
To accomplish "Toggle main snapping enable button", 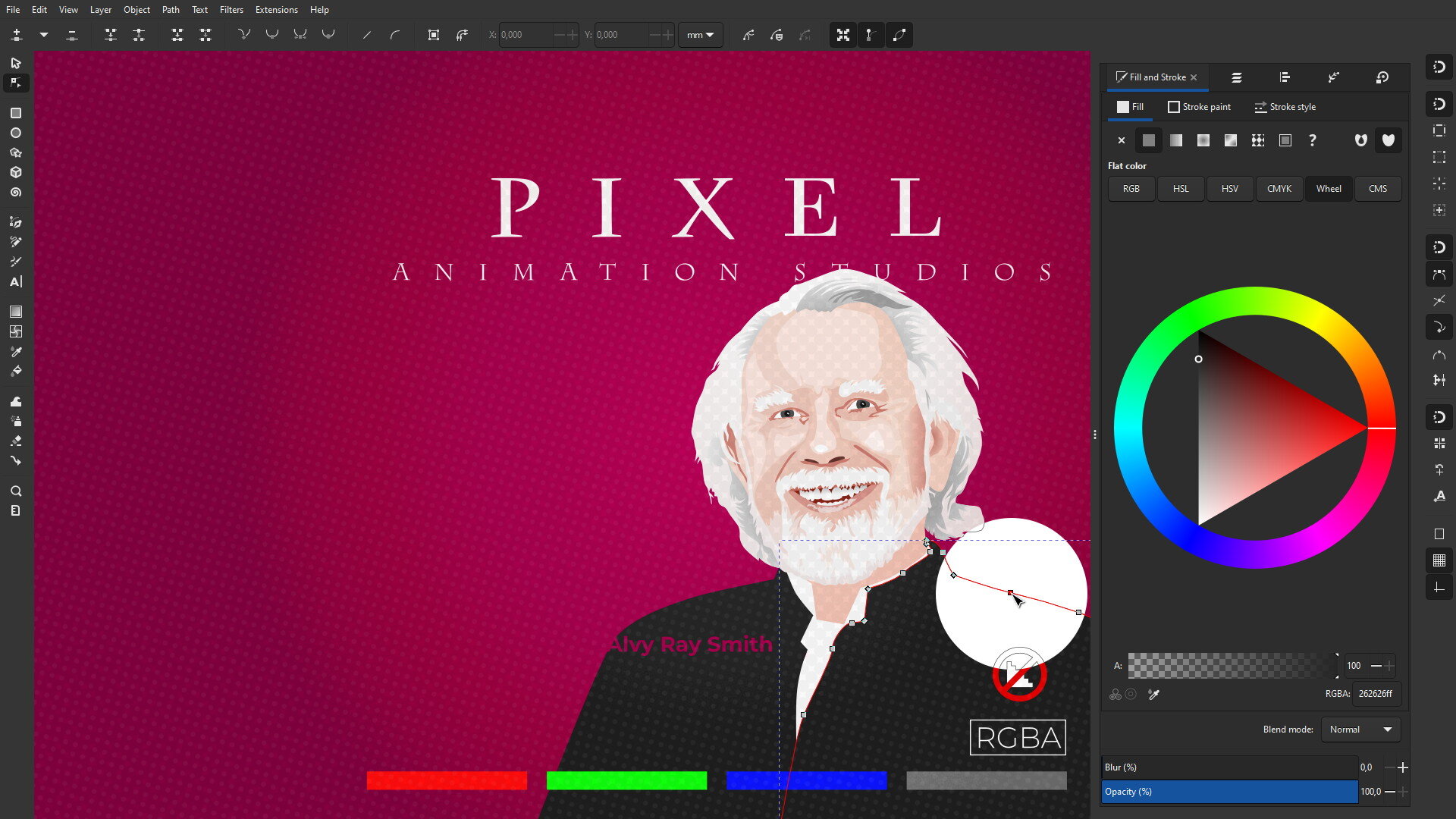I will click(1439, 67).
